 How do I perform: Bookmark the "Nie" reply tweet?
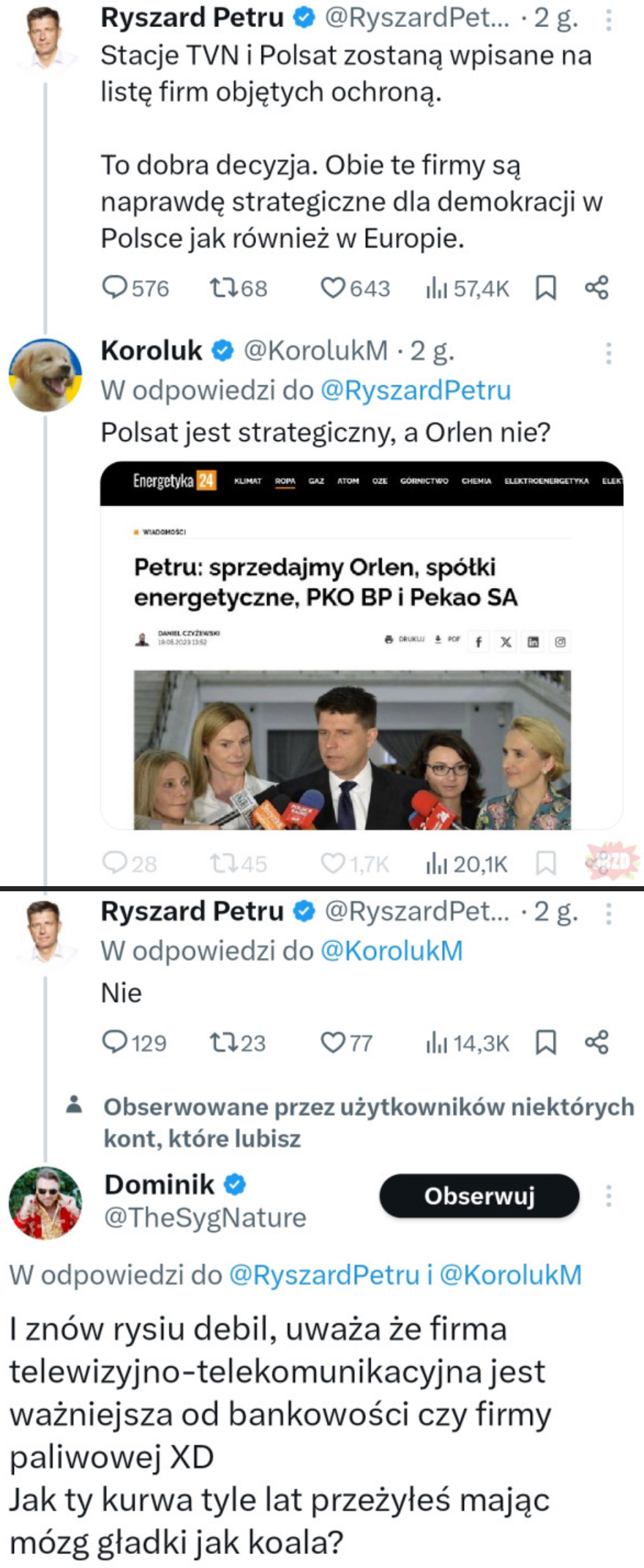546,1042
